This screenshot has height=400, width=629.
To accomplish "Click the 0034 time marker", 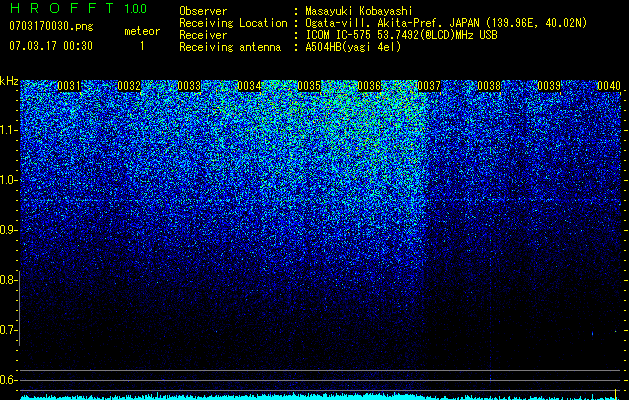I will point(249,86).
